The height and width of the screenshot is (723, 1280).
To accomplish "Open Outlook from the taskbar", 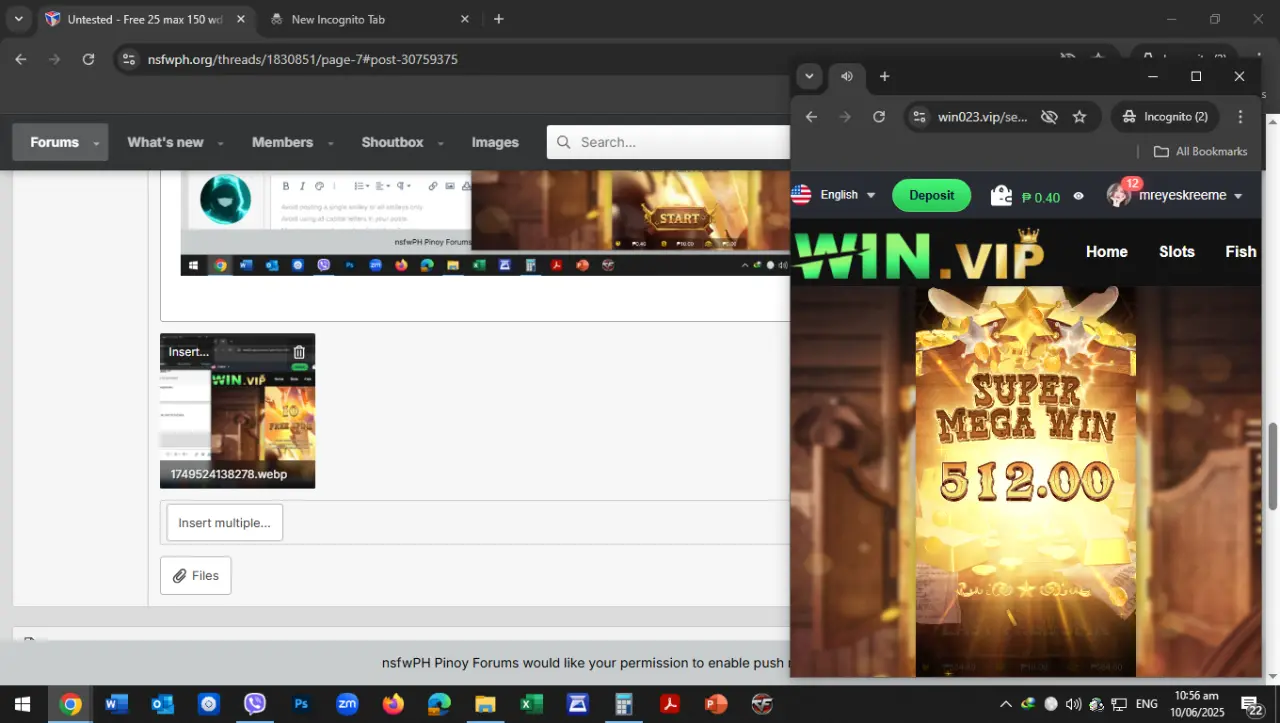I will pos(162,704).
